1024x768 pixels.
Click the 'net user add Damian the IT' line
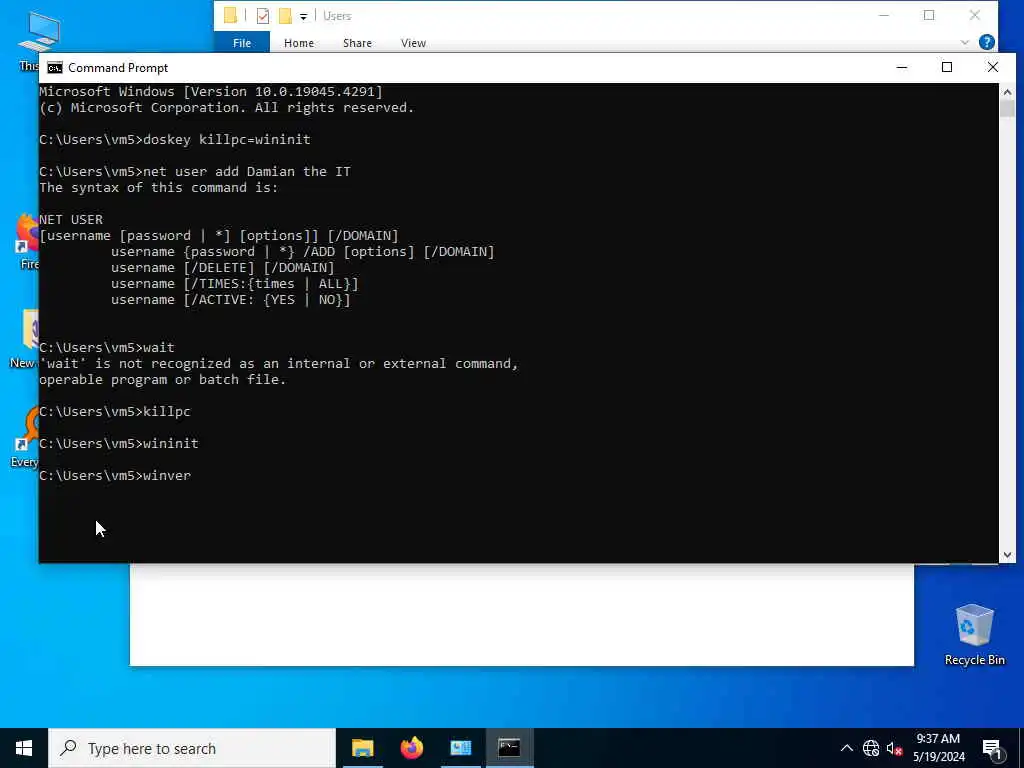click(195, 171)
